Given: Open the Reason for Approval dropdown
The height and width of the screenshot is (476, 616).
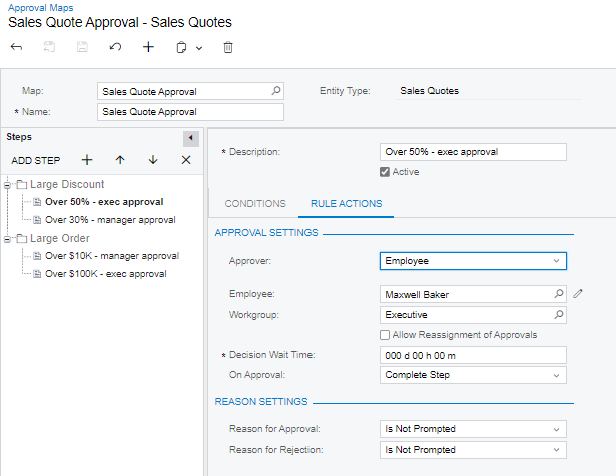Looking at the screenshot, I should point(473,429).
